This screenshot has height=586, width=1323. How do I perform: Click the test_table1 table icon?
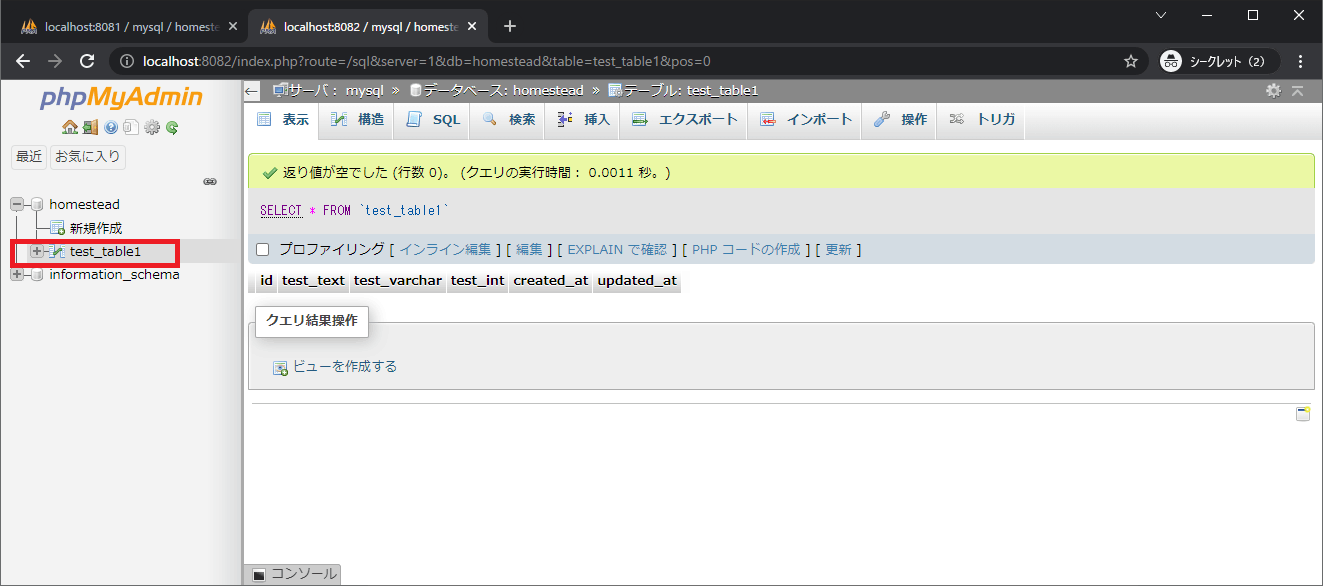(58, 251)
